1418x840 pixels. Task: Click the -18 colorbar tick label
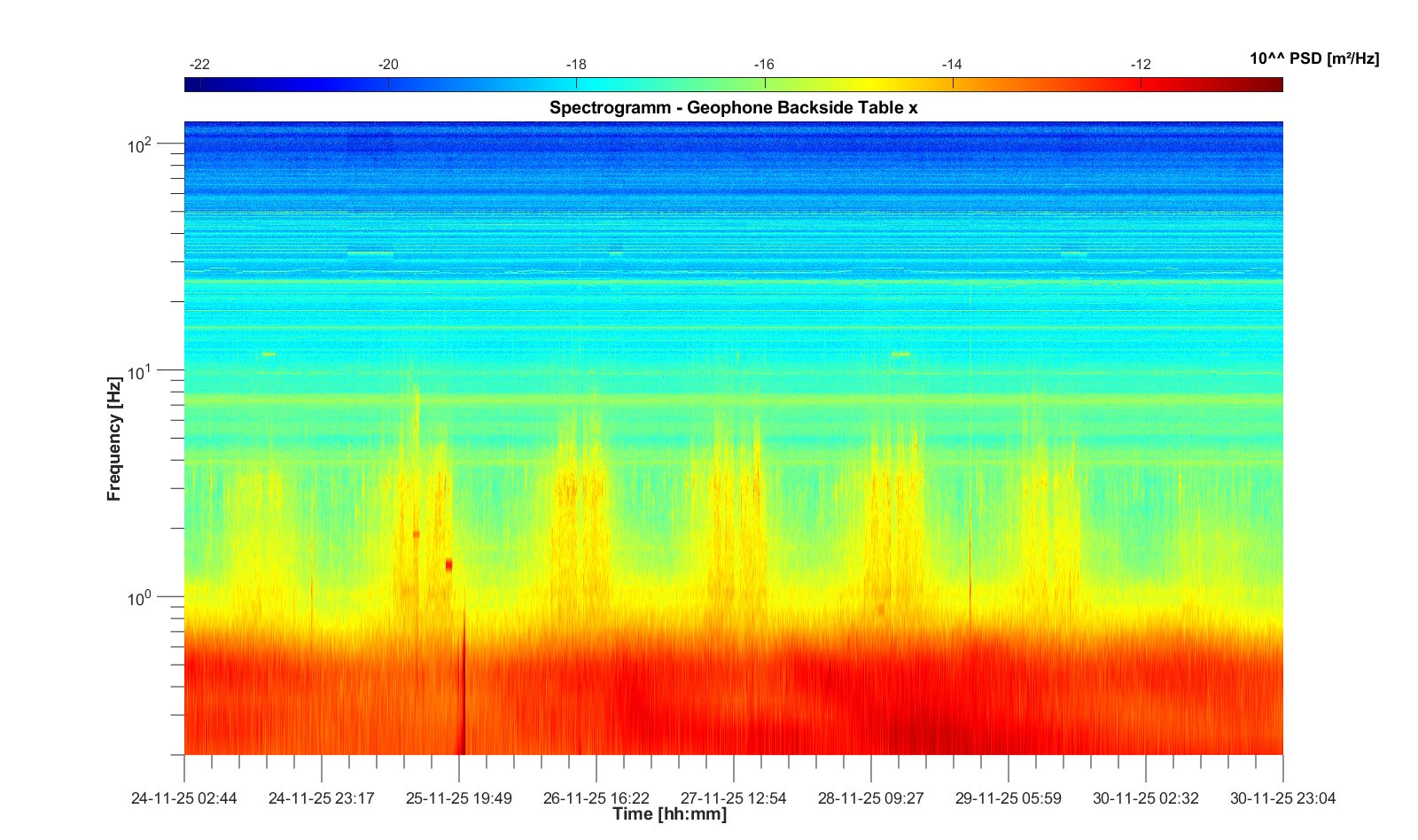[576, 65]
